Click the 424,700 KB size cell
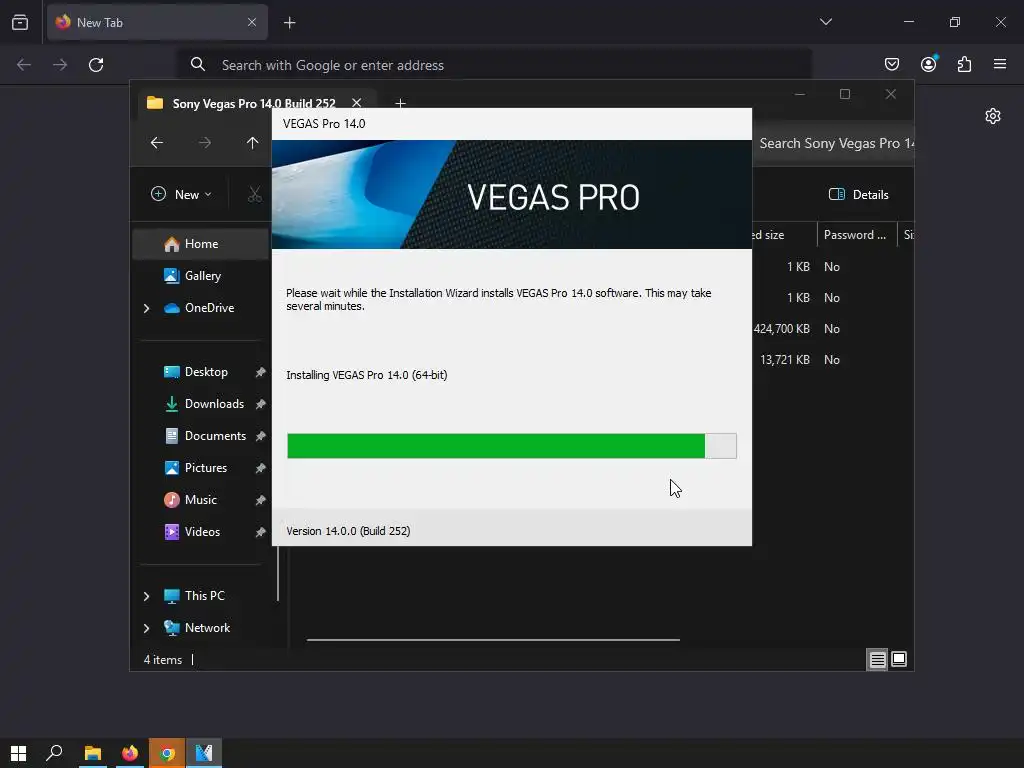 (782, 328)
